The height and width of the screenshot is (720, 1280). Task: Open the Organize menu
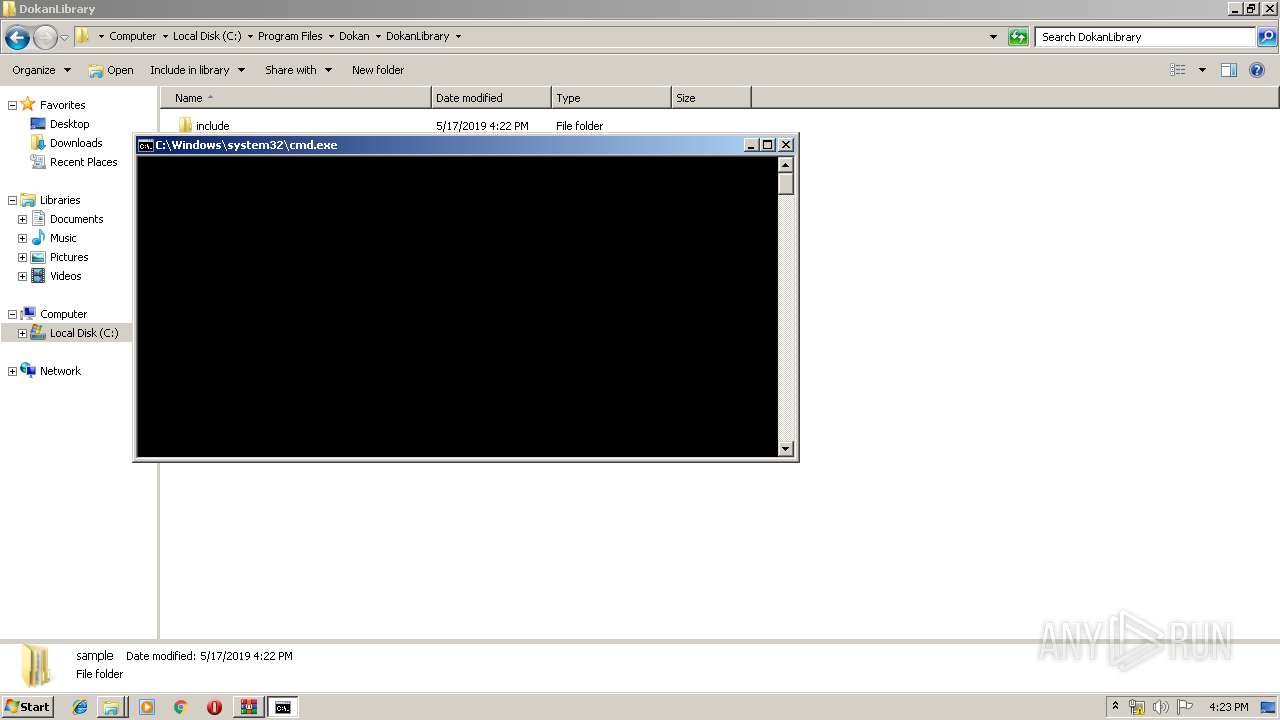(x=41, y=70)
